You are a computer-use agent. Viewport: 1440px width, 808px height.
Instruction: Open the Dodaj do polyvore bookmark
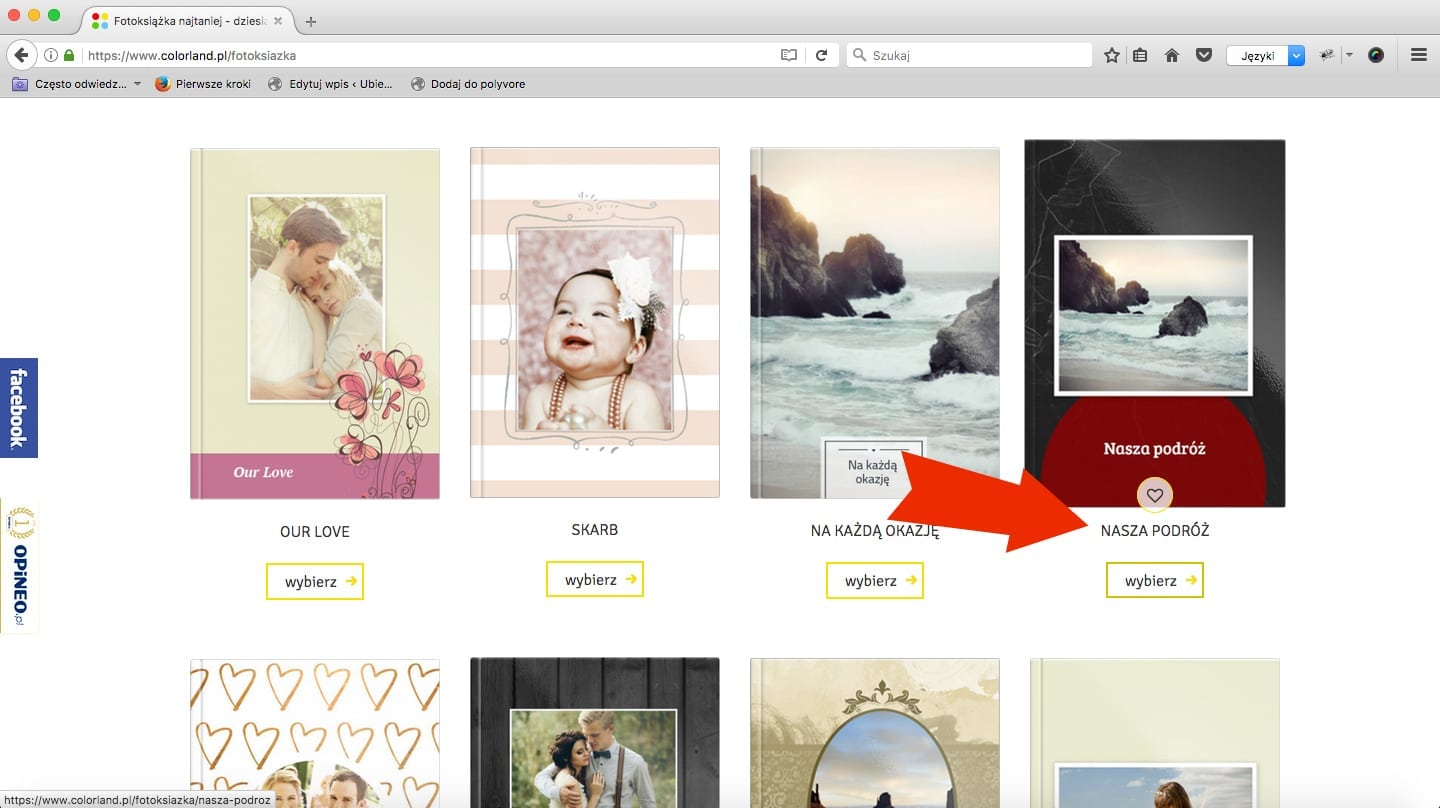click(468, 84)
